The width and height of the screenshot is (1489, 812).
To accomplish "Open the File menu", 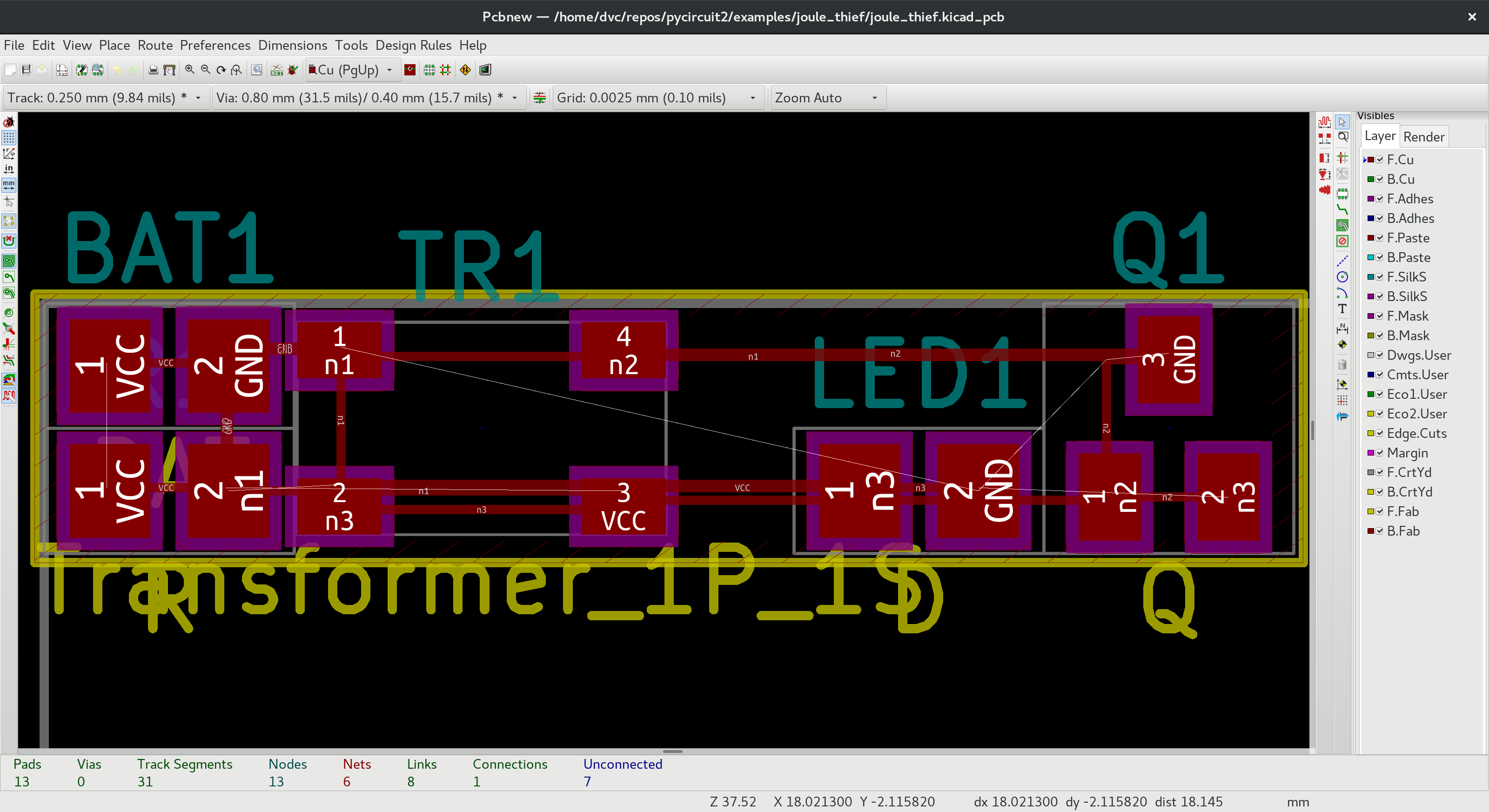I will click(x=14, y=45).
